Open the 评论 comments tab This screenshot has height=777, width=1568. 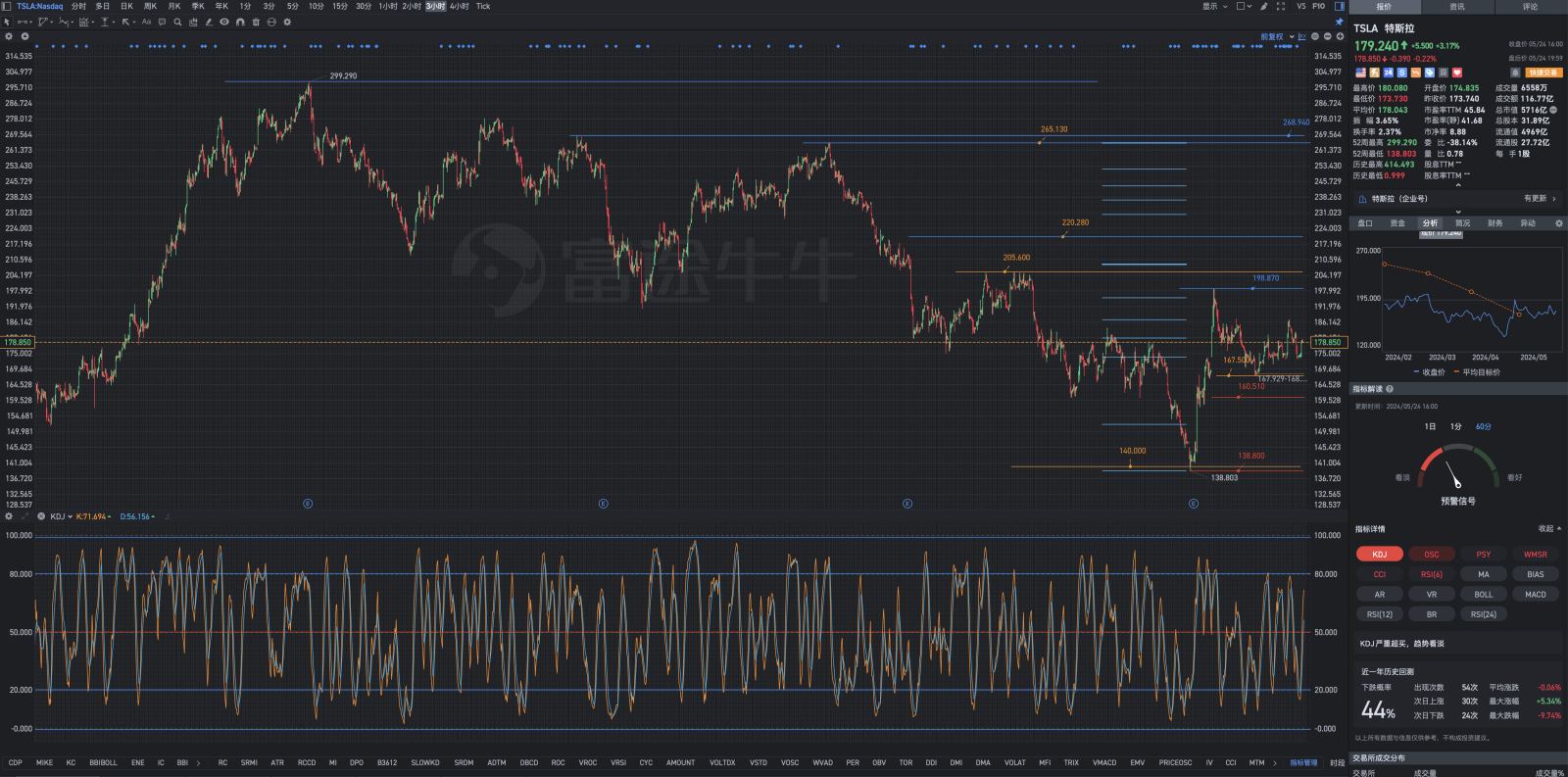pos(1530,7)
